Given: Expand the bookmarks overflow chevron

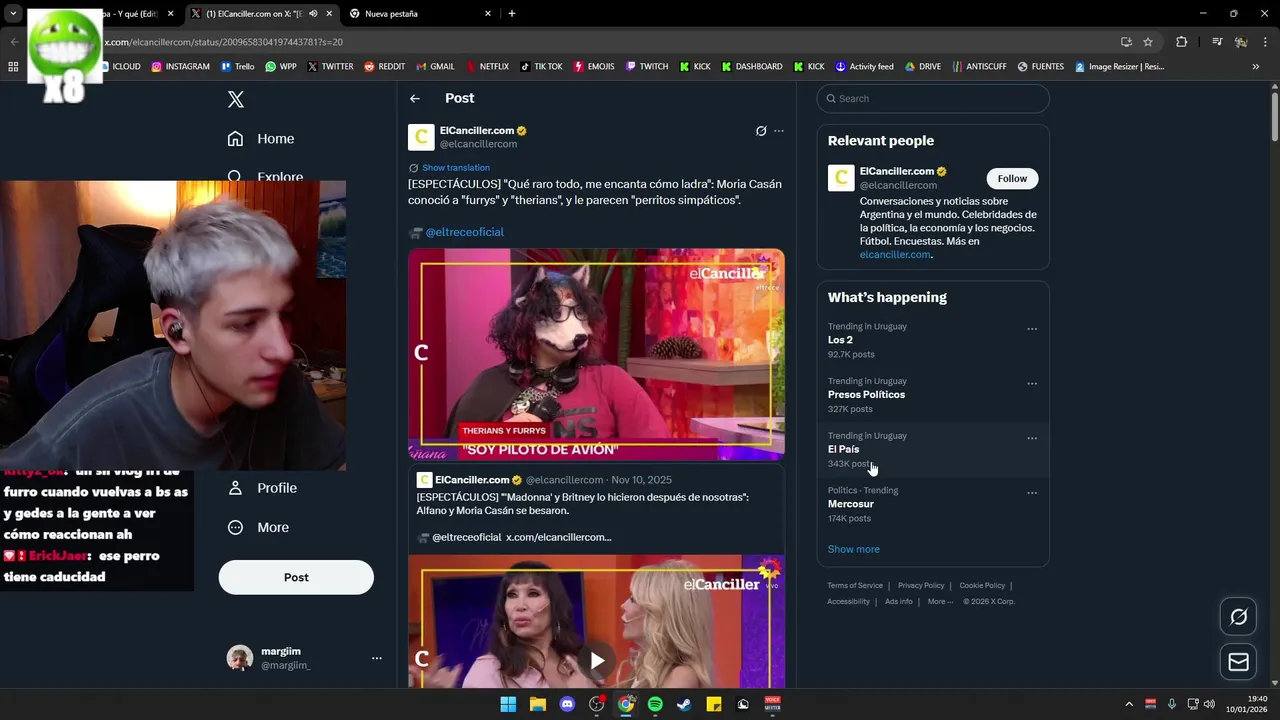Looking at the screenshot, I should pyautogui.click(x=1256, y=67).
